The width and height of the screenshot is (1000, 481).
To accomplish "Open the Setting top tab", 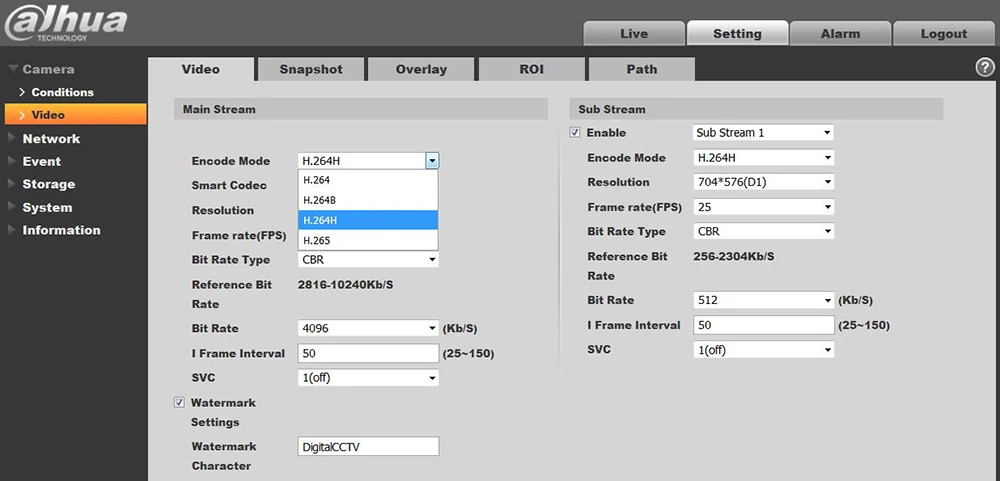I will coord(737,33).
